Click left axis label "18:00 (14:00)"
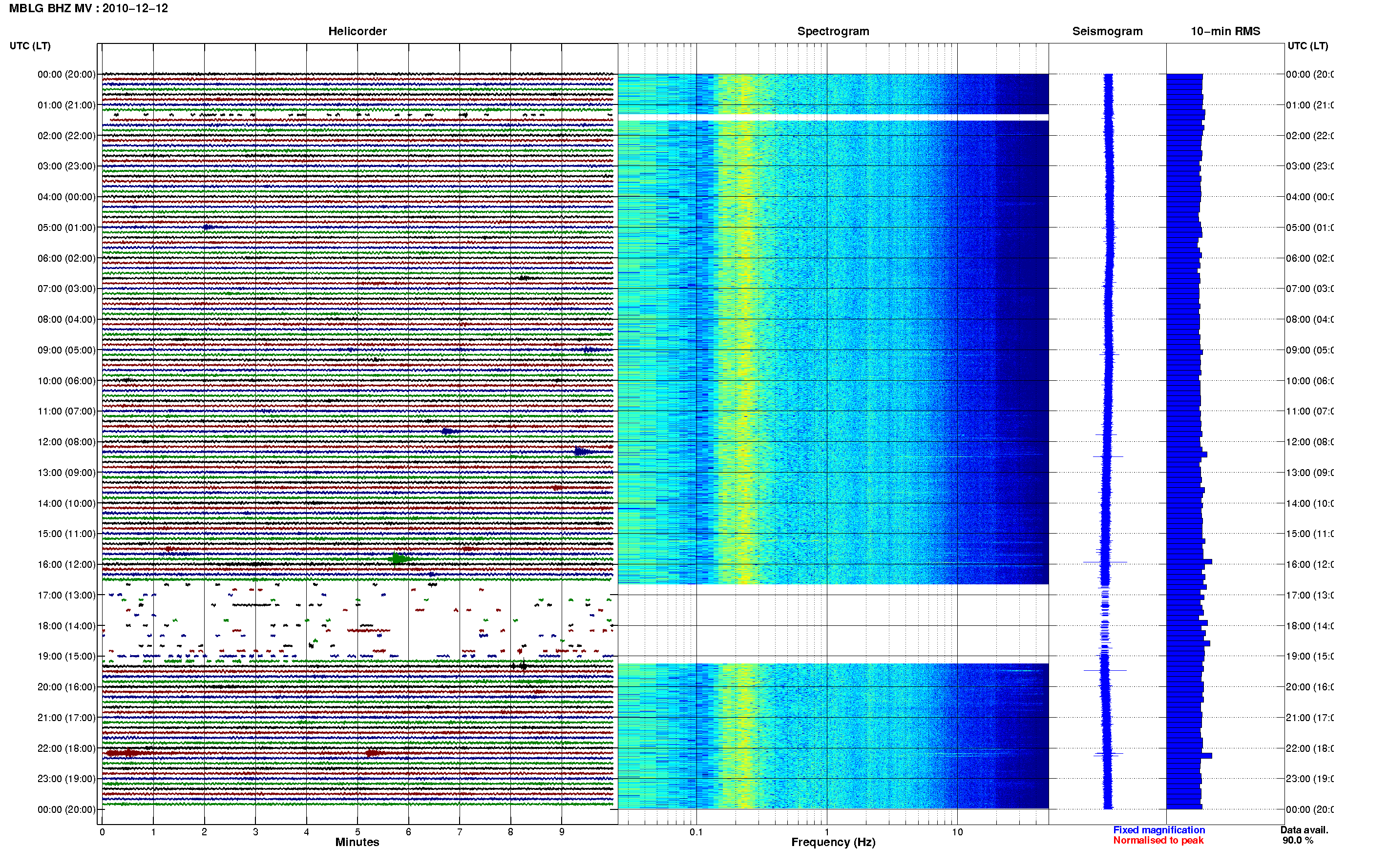The width and height of the screenshot is (1389, 868). [66, 626]
